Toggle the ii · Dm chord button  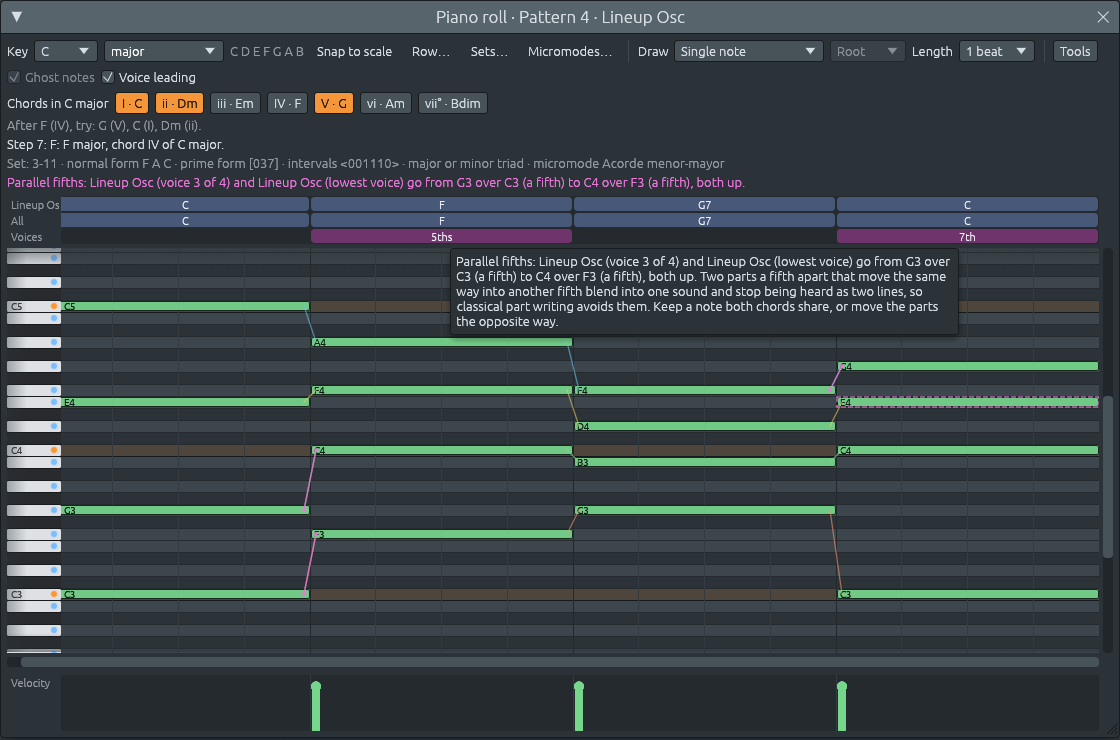[x=179, y=104]
